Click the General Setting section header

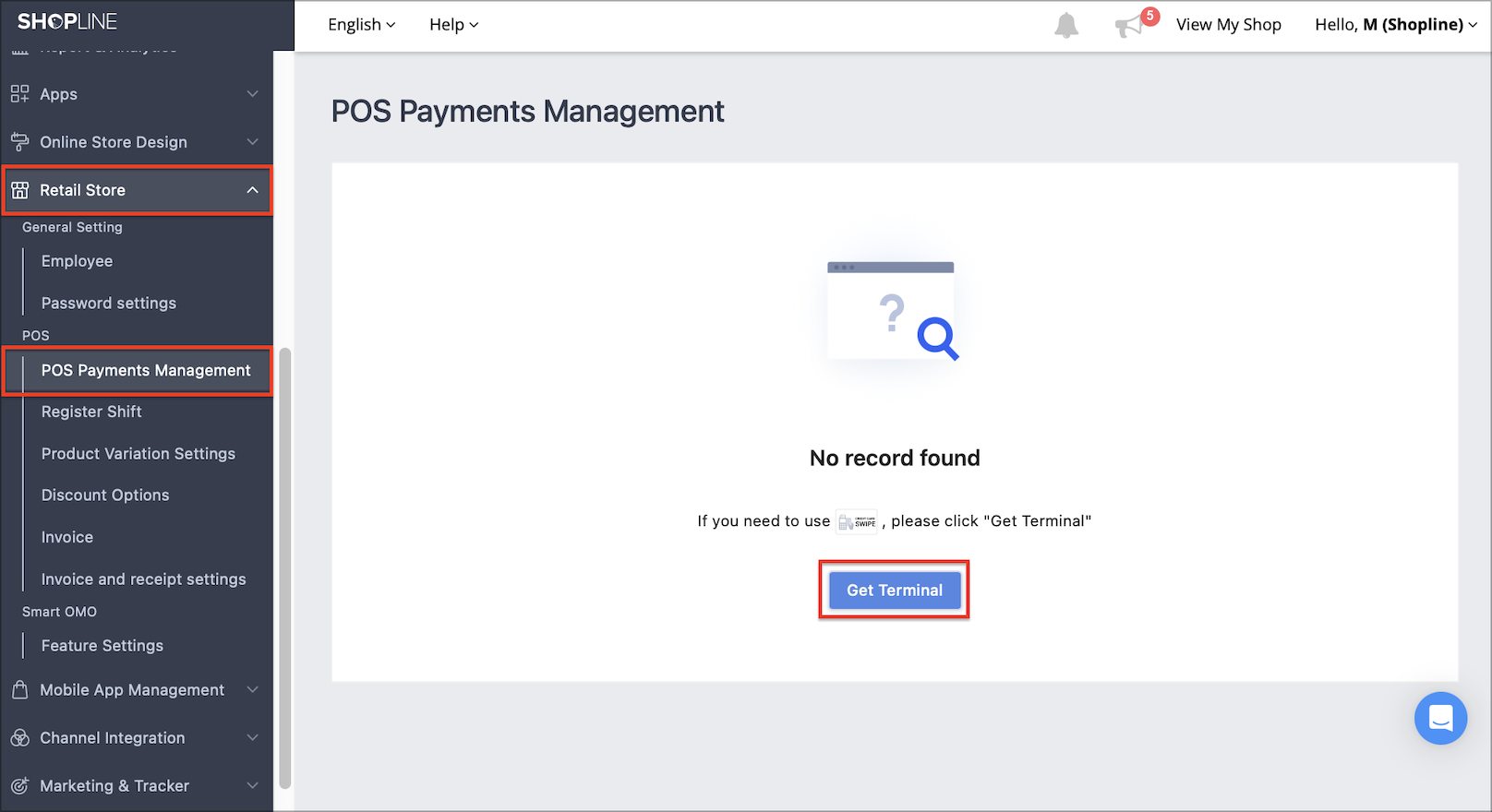[x=72, y=227]
